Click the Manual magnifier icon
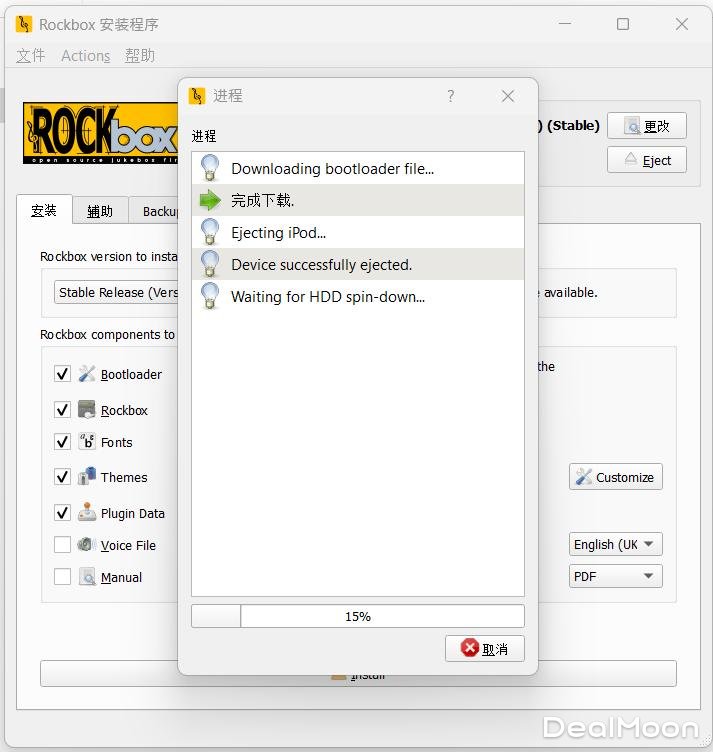This screenshot has width=713, height=752. 87,577
